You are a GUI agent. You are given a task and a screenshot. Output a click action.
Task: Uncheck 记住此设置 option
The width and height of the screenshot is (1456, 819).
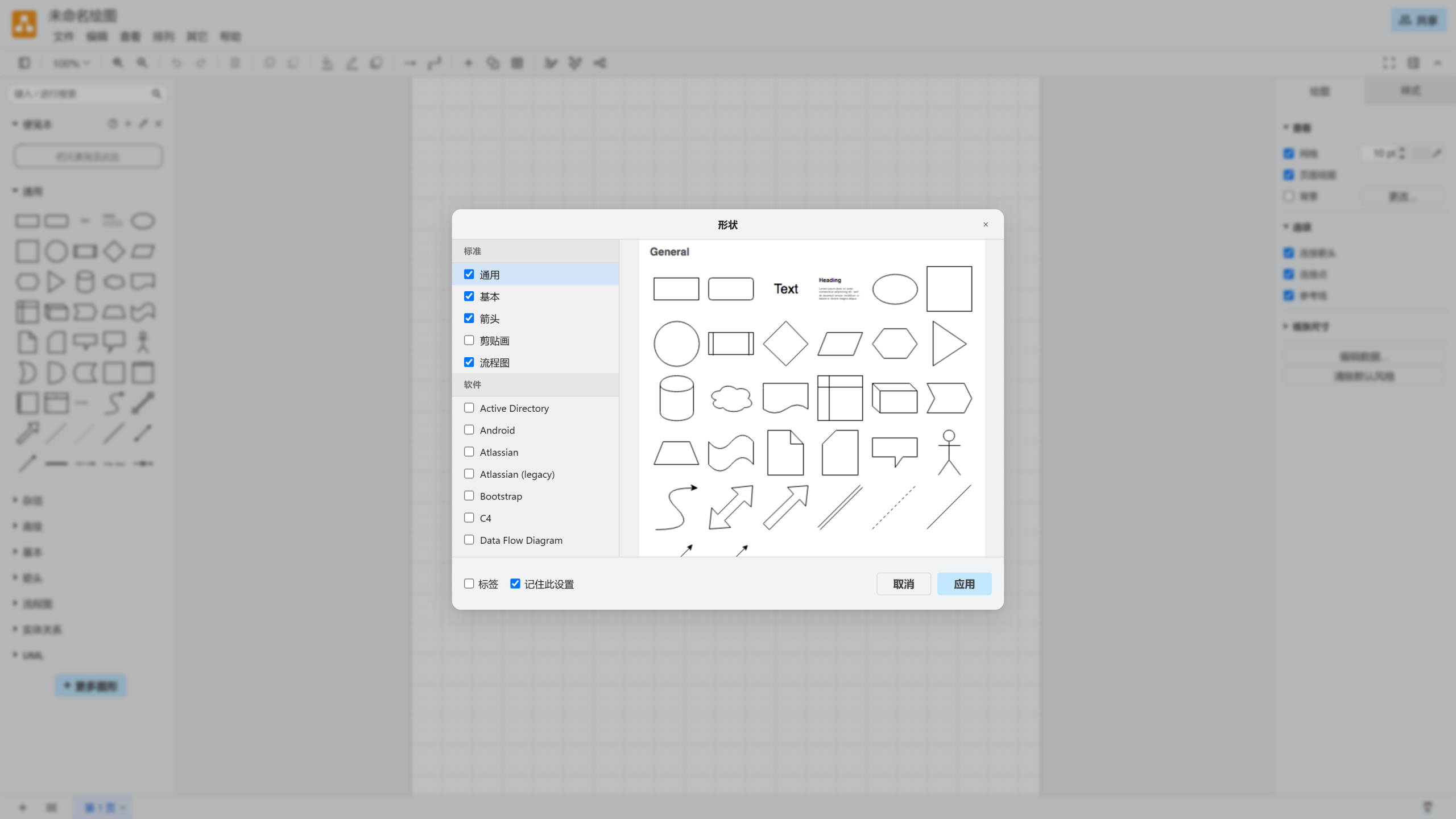pyautogui.click(x=515, y=584)
